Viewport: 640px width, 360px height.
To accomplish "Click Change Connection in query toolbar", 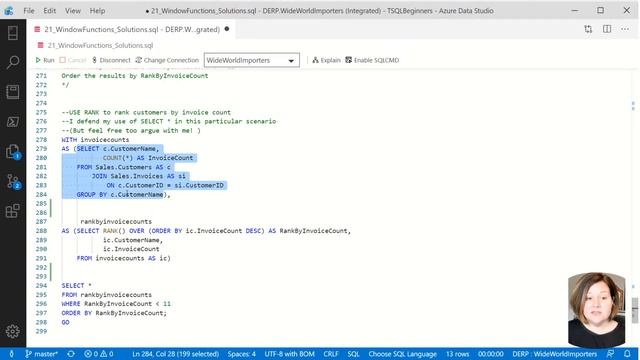I will [x=167, y=60].
